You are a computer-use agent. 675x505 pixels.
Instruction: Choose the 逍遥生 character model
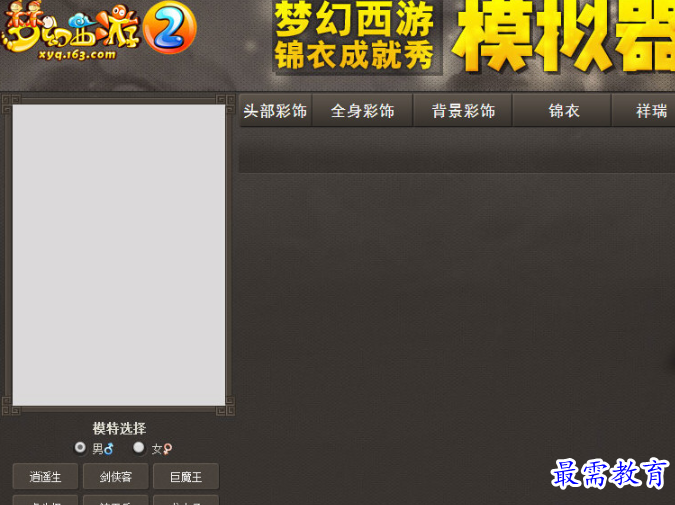(x=45, y=477)
